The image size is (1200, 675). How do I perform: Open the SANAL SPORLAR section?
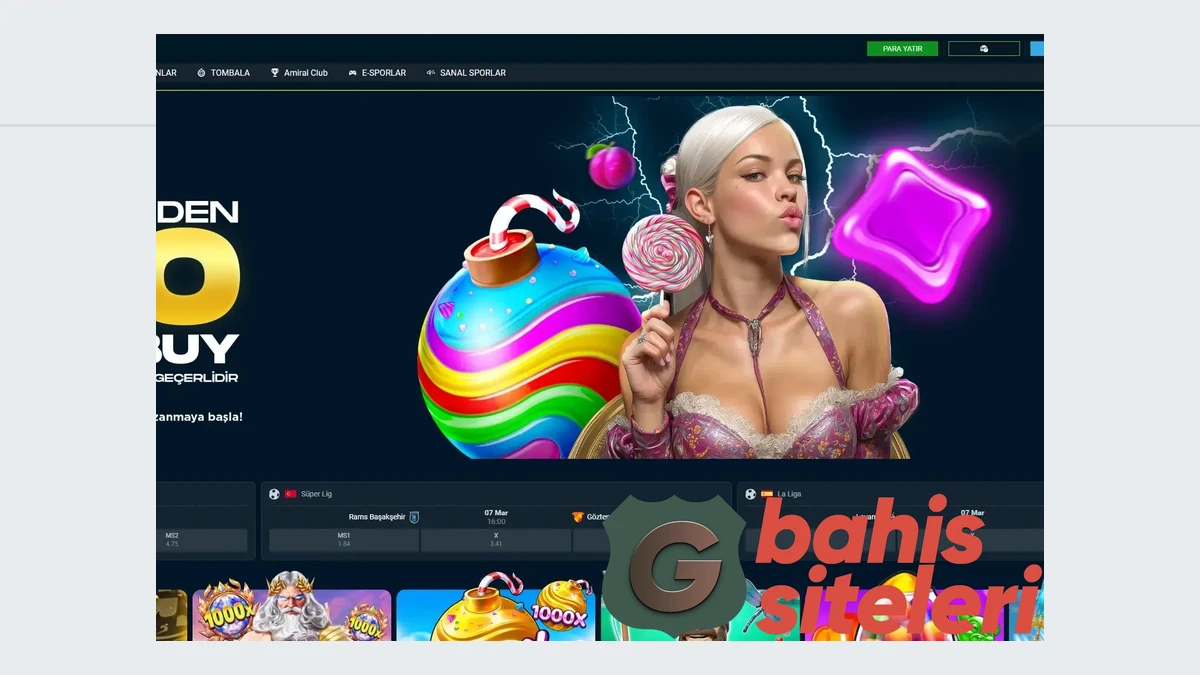[x=472, y=73]
